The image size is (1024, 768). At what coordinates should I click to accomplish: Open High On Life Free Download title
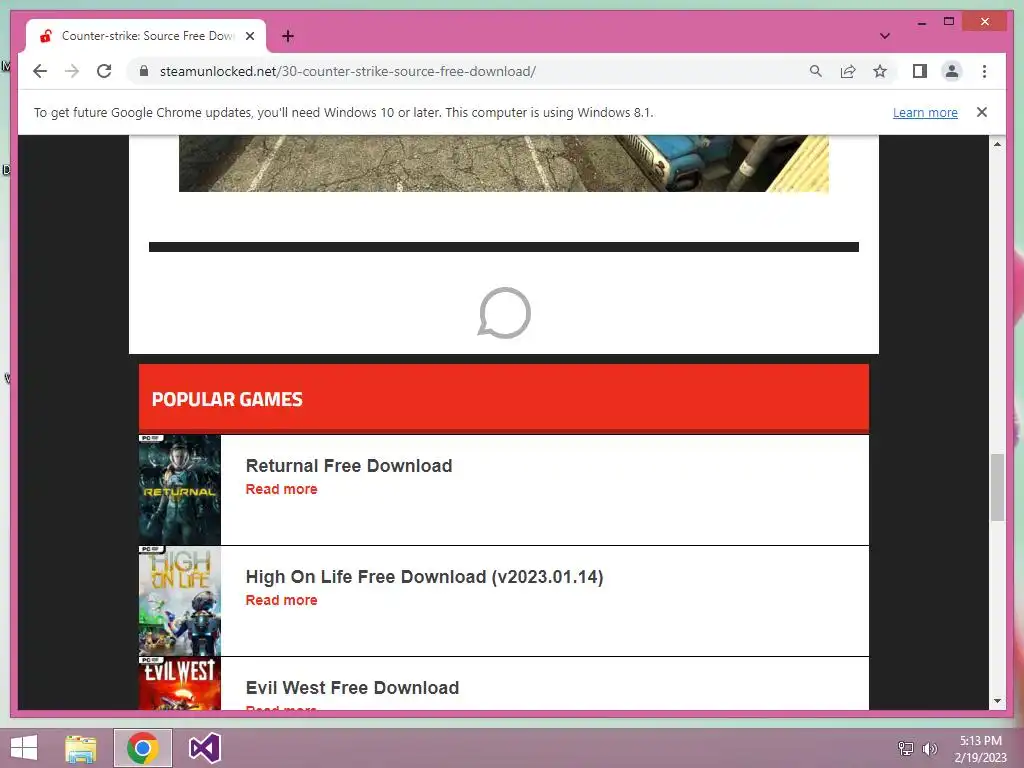(x=424, y=577)
